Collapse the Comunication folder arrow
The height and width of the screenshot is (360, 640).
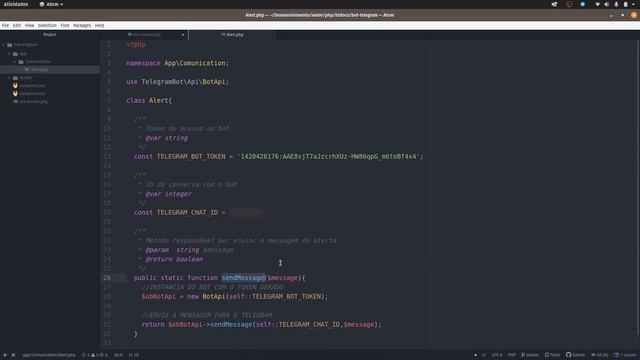15,62
